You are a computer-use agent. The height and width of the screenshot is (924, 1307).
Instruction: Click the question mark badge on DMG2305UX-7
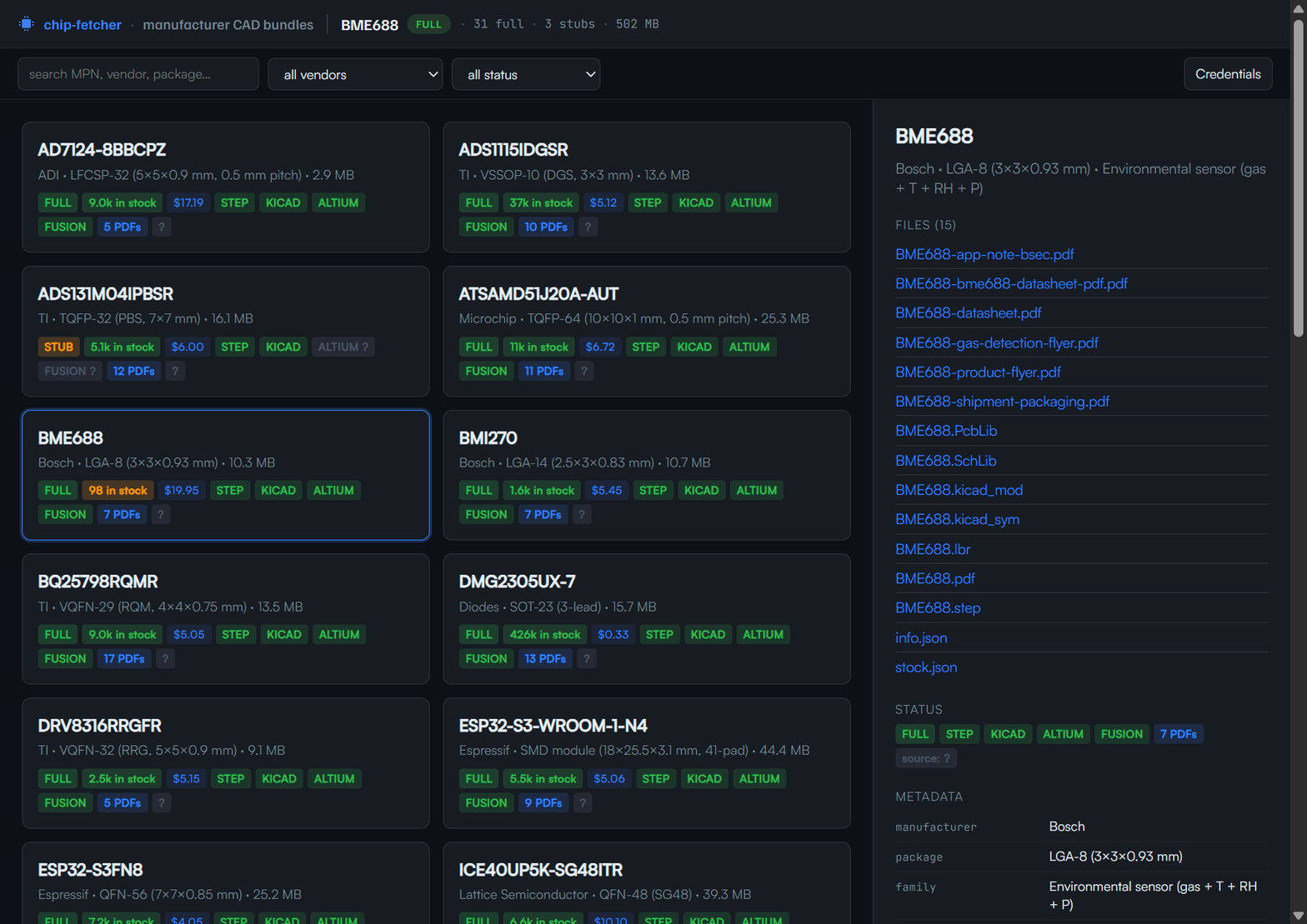587,659
